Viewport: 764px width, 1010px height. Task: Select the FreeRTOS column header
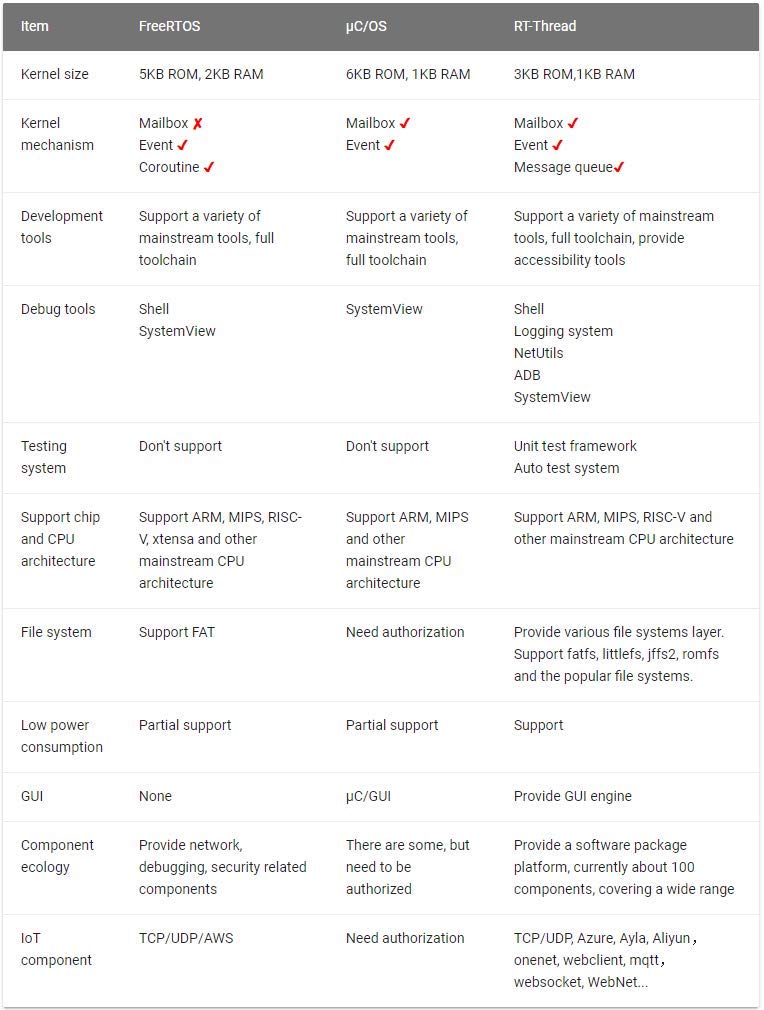click(169, 26)
